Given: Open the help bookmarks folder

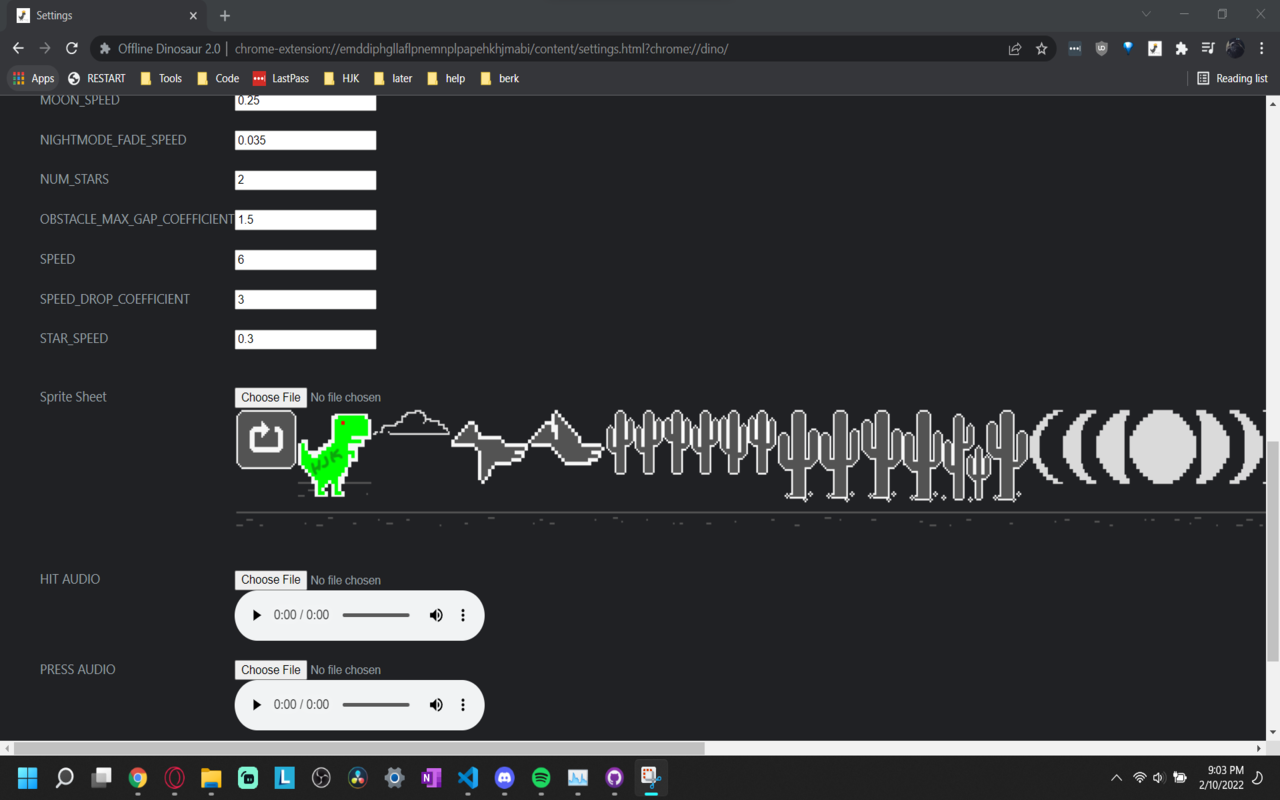Looking at the screenshot, I should click(446, 78).
